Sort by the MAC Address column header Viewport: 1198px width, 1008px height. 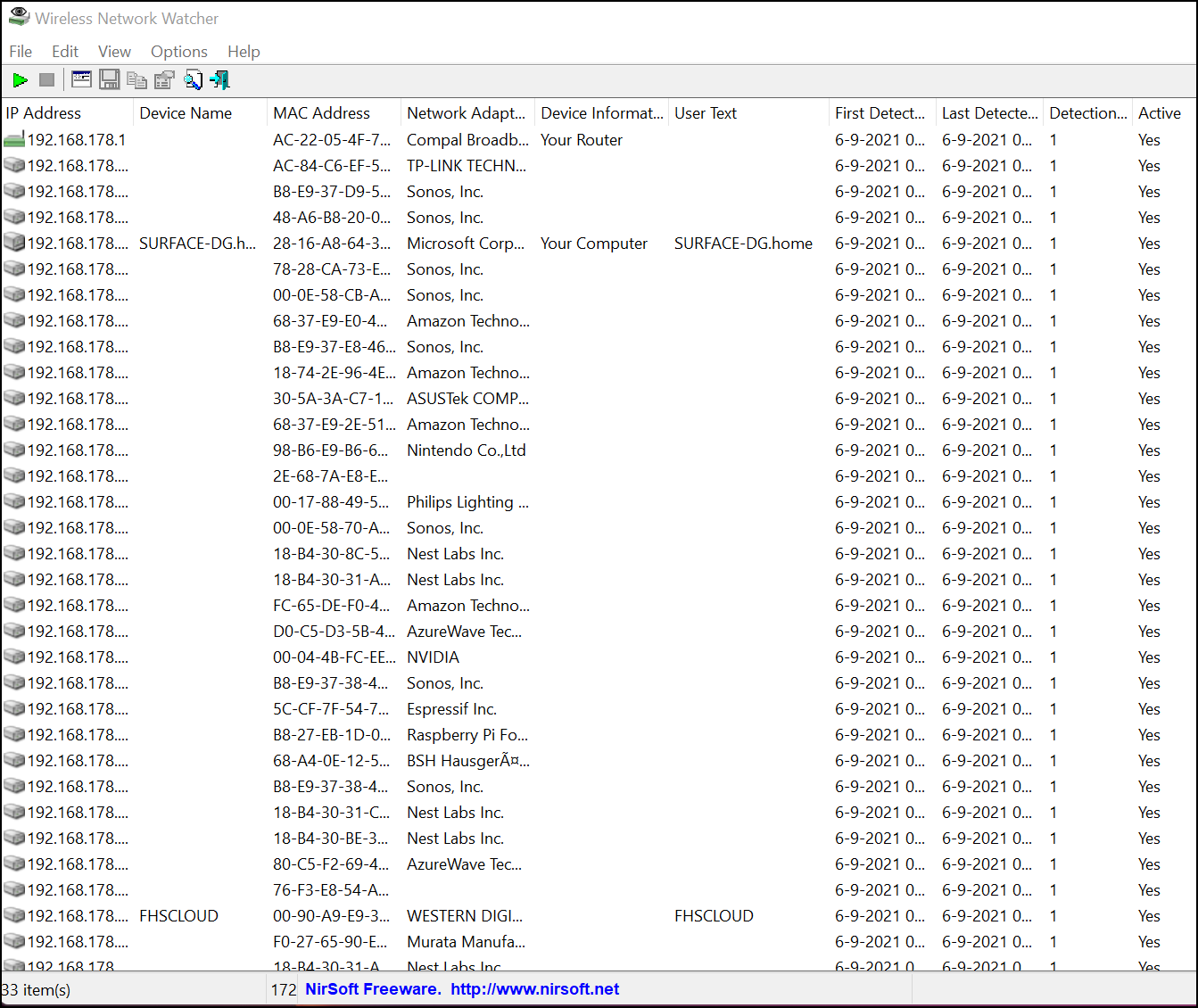335,113
